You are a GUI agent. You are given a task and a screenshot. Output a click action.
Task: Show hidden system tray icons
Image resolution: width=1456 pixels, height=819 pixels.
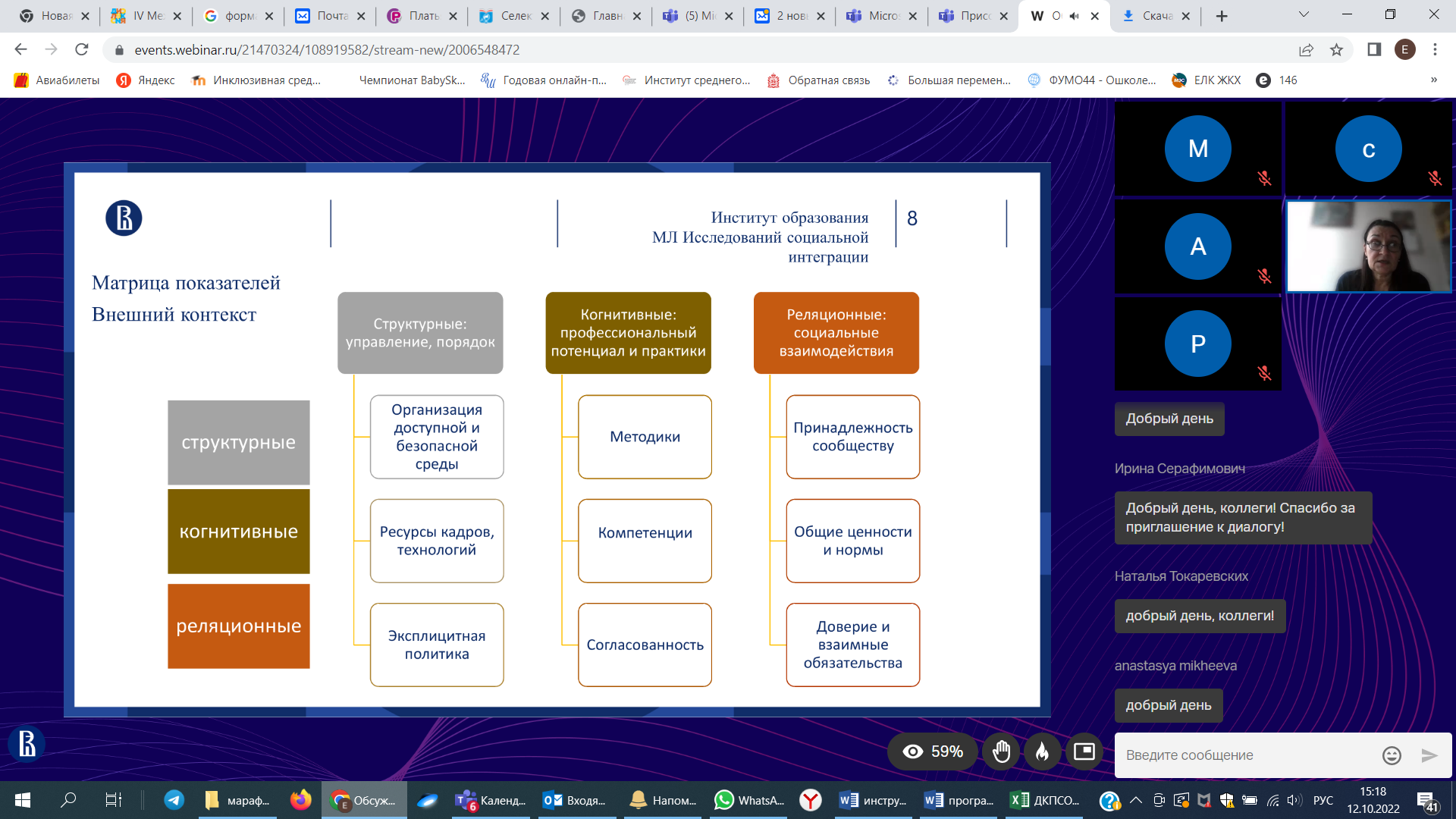pyautogui.click(x=1135, y=800)
